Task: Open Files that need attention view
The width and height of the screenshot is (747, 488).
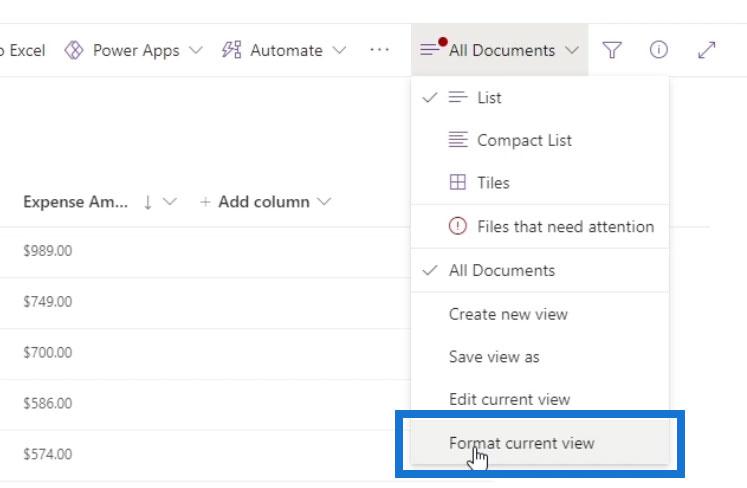Action: pos(540,226)
